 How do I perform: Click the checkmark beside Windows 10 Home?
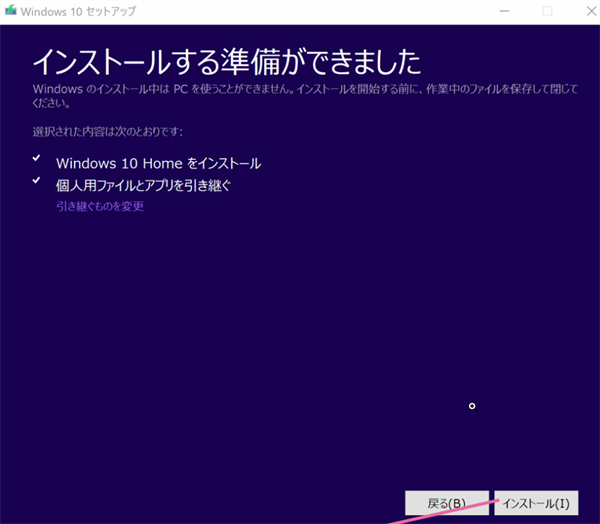tap(36, 158)
